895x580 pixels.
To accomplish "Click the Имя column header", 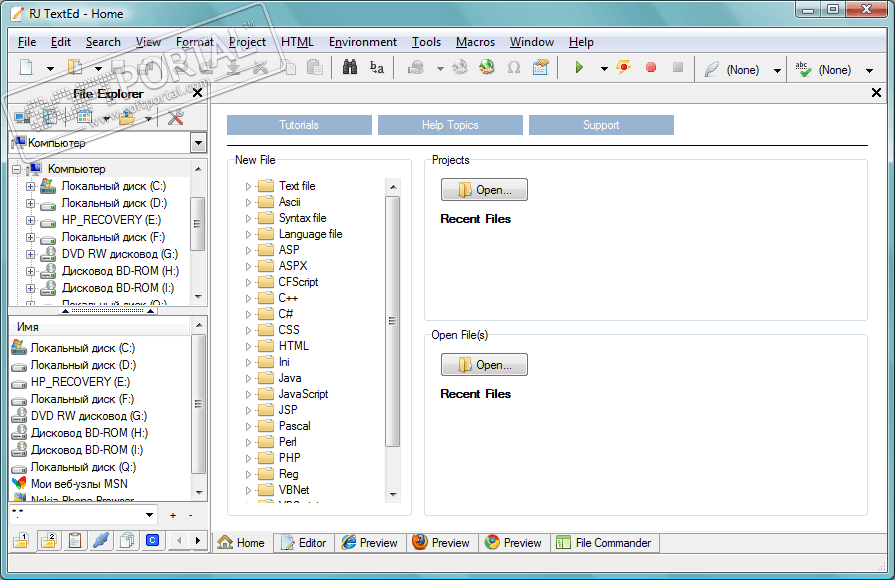I will click(100, 327).
